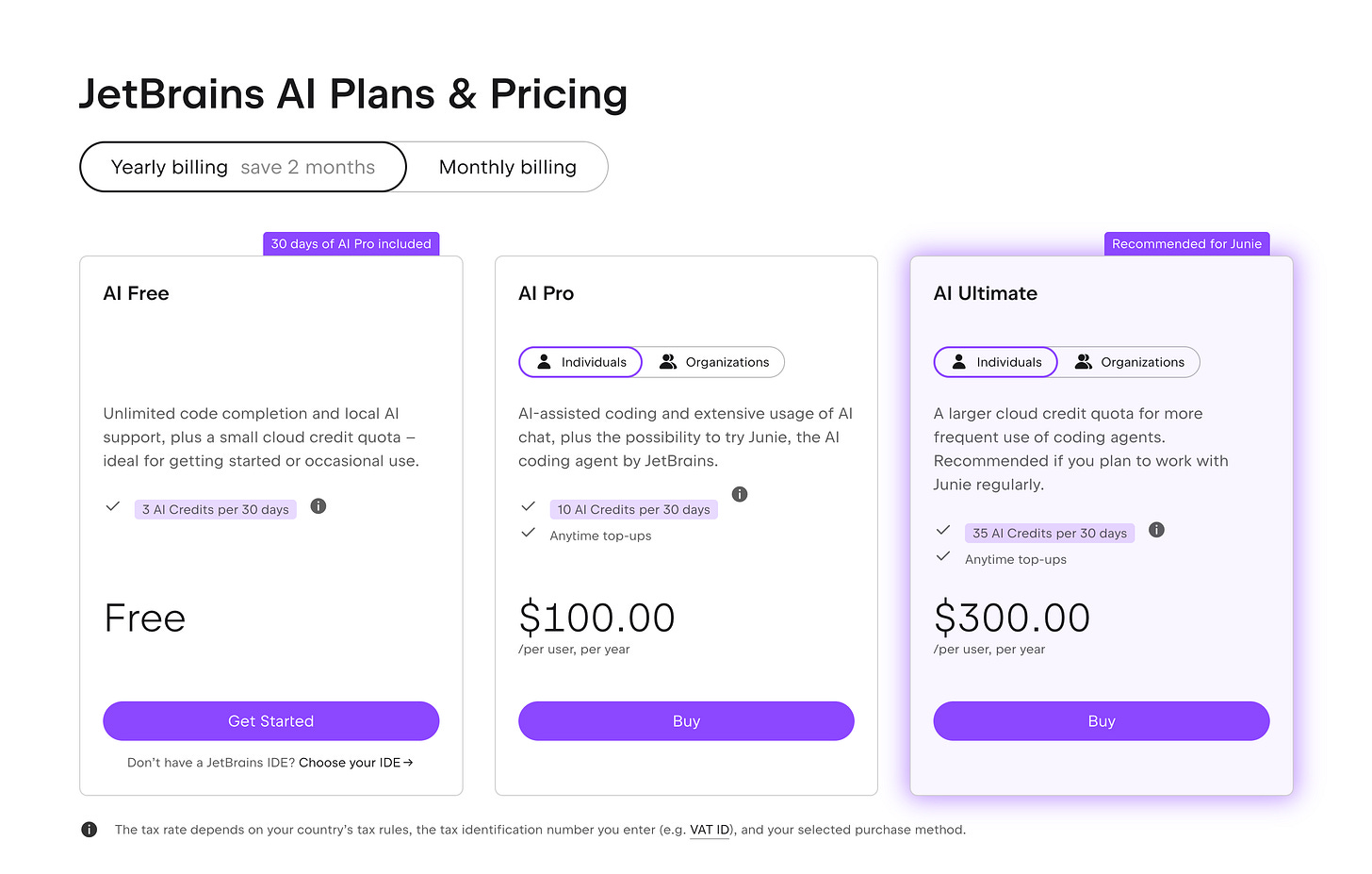Screen dimensions: 1372x874
Task: Switch to Monthly billing
Action: click(x=507, y=167)
